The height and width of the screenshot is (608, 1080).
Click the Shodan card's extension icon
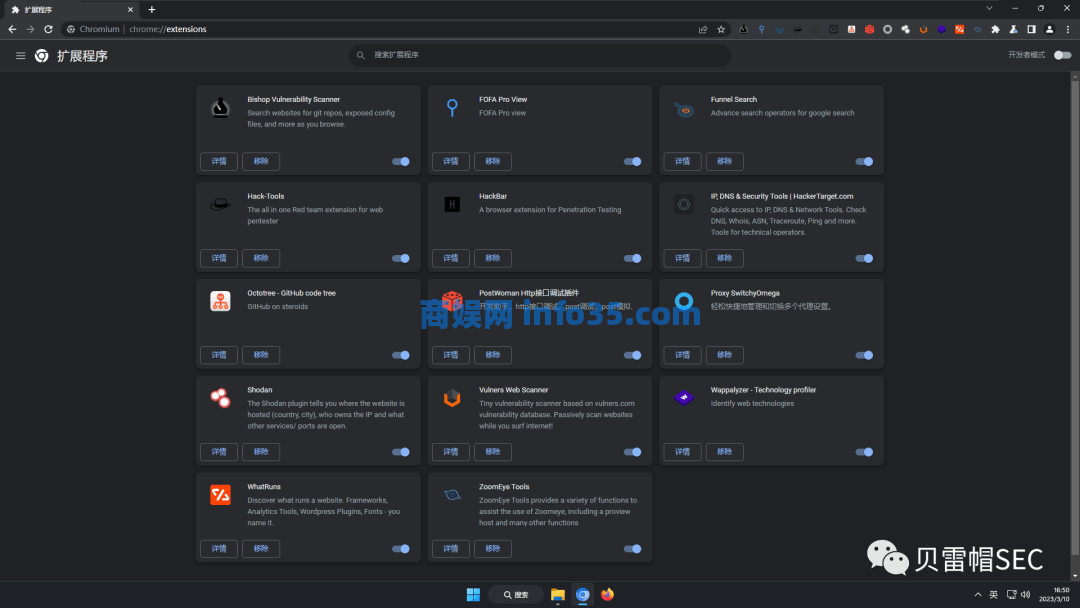pyautogui.click(x=220, y=398)
